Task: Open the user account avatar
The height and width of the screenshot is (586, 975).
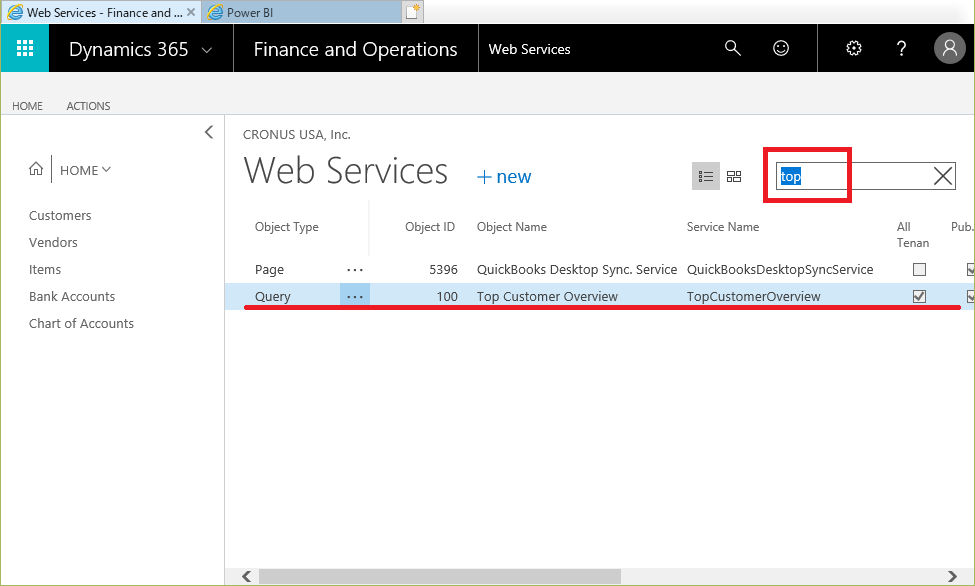Action: tap(950, 48)
